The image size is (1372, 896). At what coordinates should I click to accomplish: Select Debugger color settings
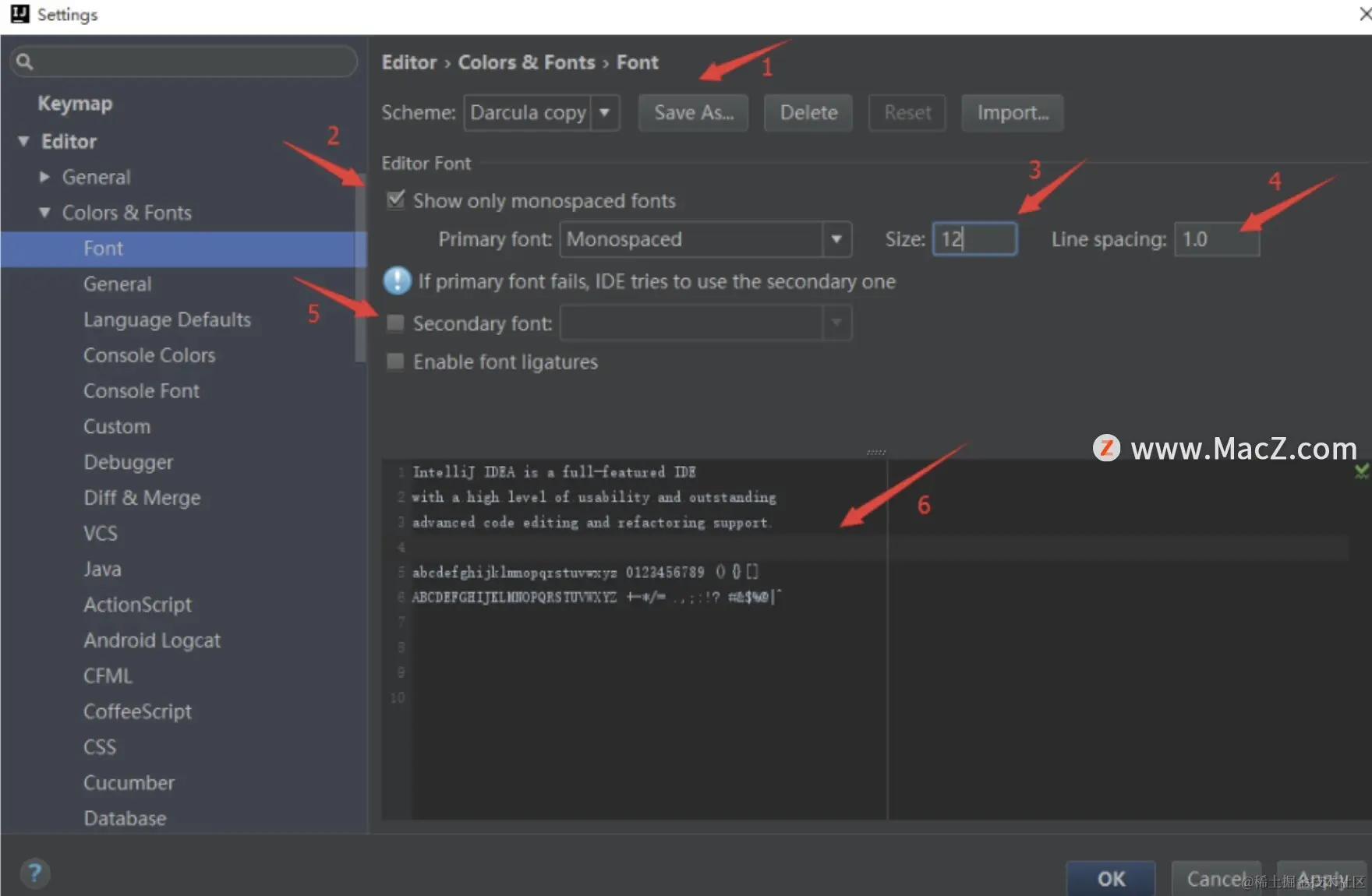(x=129, y=463)
